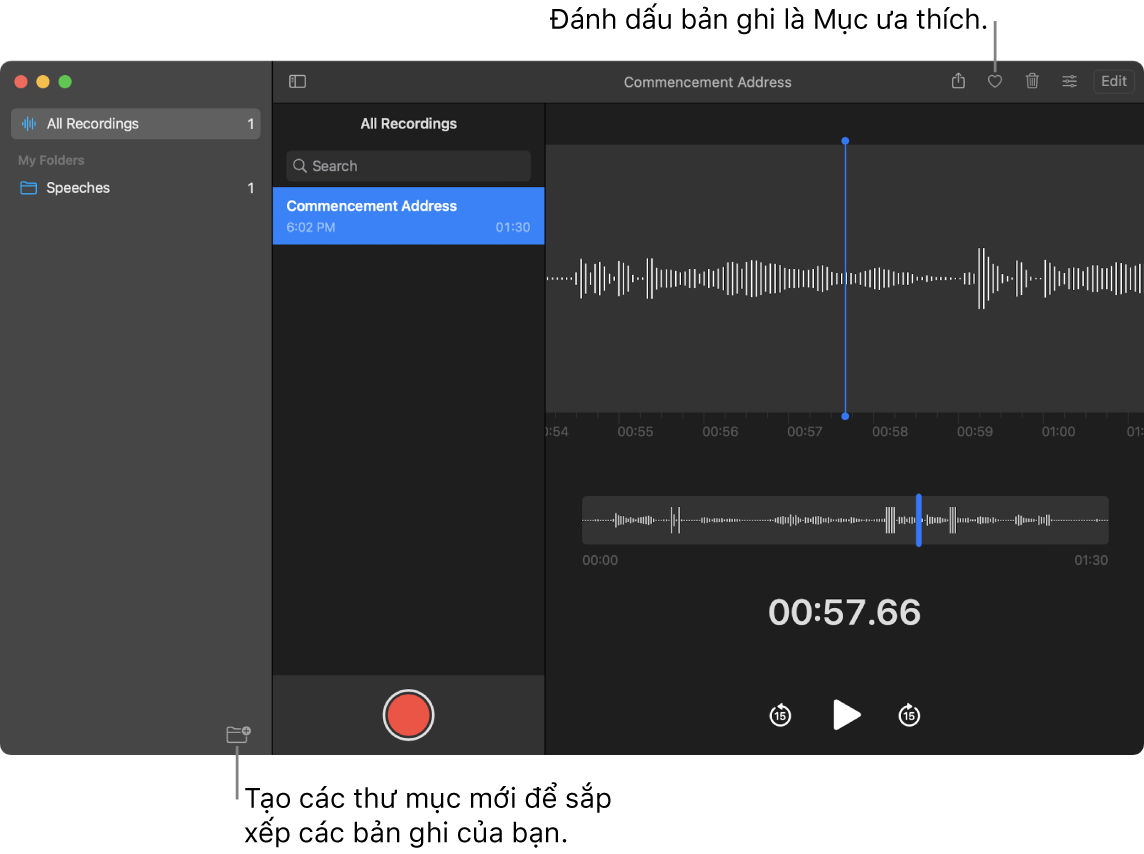The width and height of the screenshot is (1144, 854).
Task: Click the waveform icon beside All Recordings
Action: click(x=28, y=123)
